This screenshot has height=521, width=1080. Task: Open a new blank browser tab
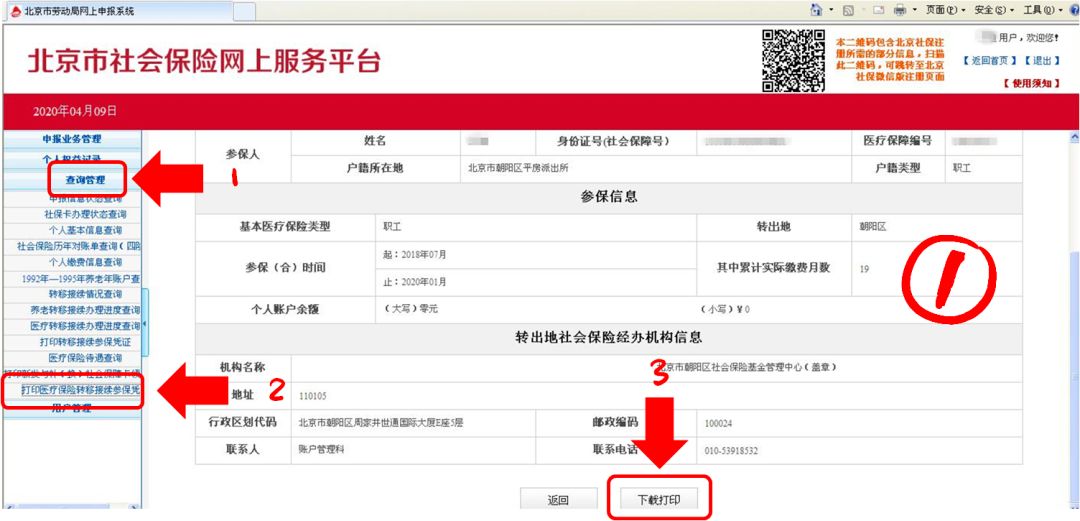coord(245,12)
